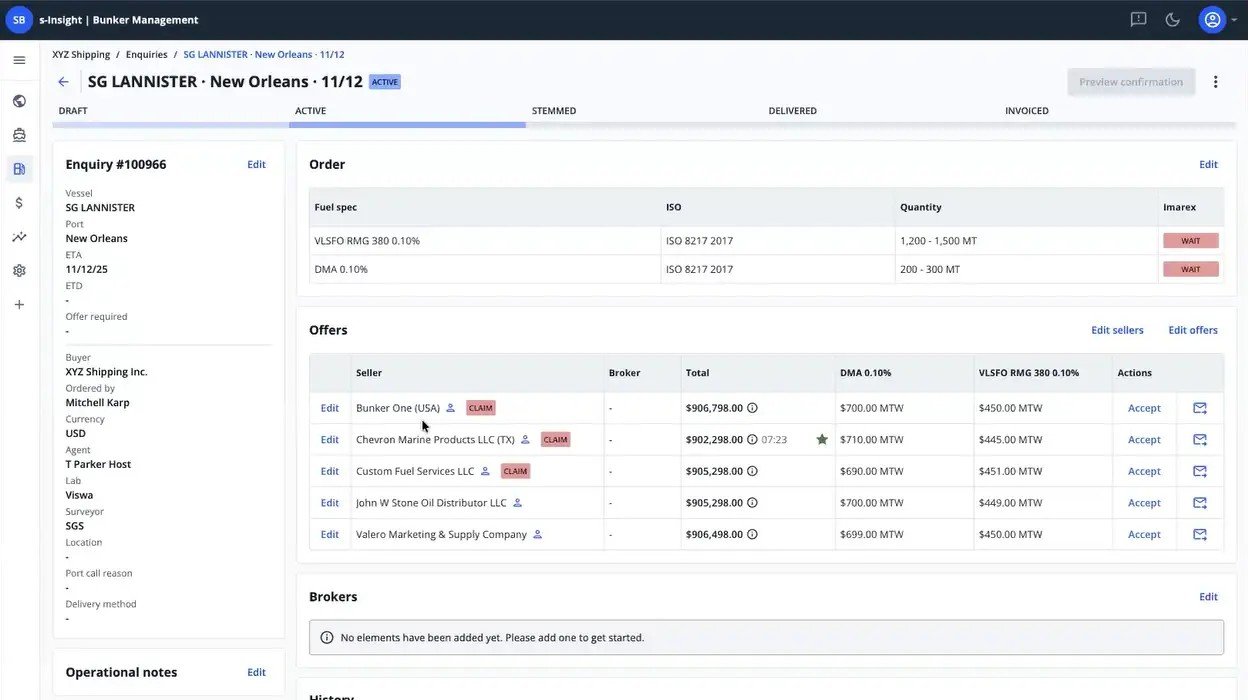Image resolution: width=1248 pixels, height=700 pixels.
Task: Click the Edit sellers link
Action: [1117, 330]
